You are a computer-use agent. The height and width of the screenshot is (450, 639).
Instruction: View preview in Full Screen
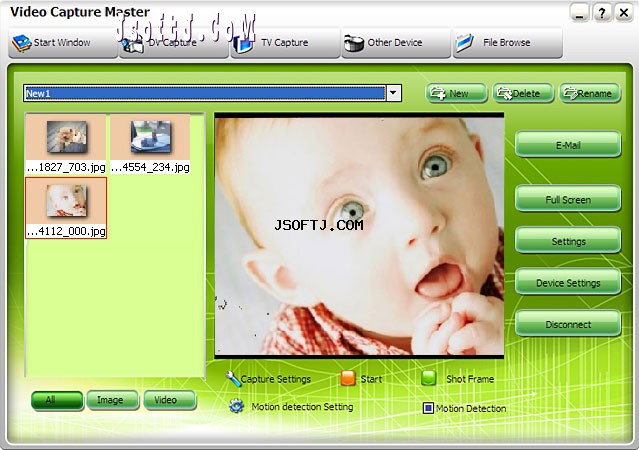[x=568, y=199]
